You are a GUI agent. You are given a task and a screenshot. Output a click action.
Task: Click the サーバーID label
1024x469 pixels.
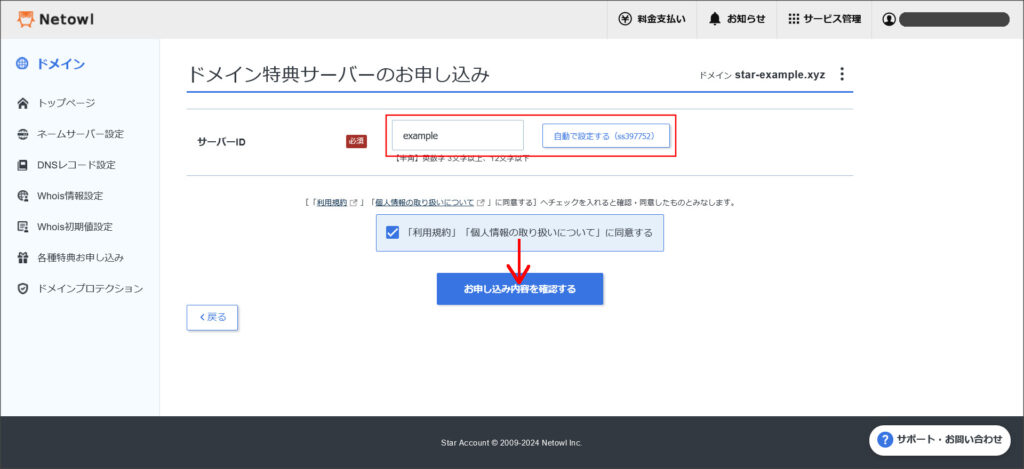click(x=221, y=141)
